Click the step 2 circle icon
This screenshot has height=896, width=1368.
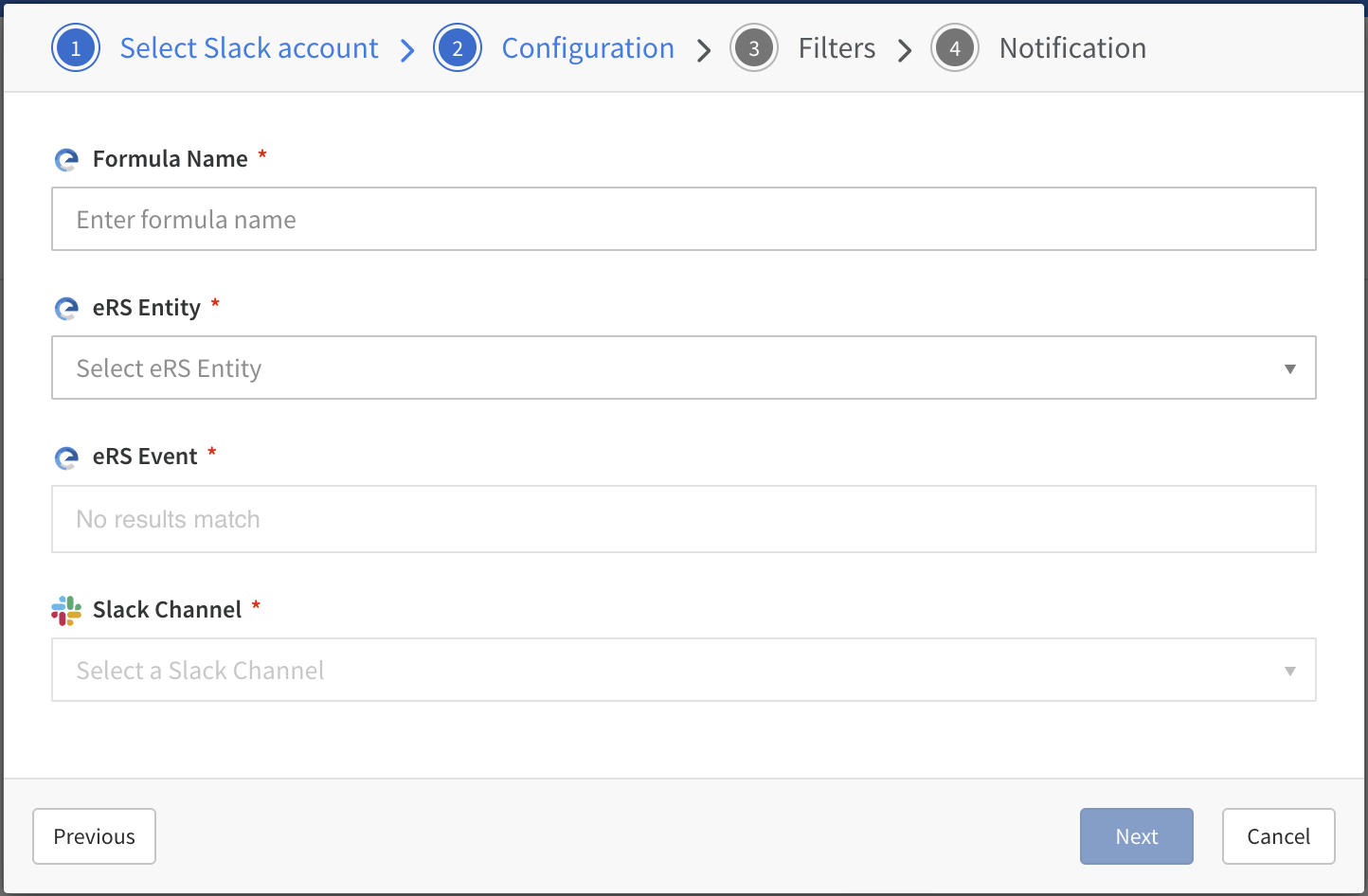458,48
